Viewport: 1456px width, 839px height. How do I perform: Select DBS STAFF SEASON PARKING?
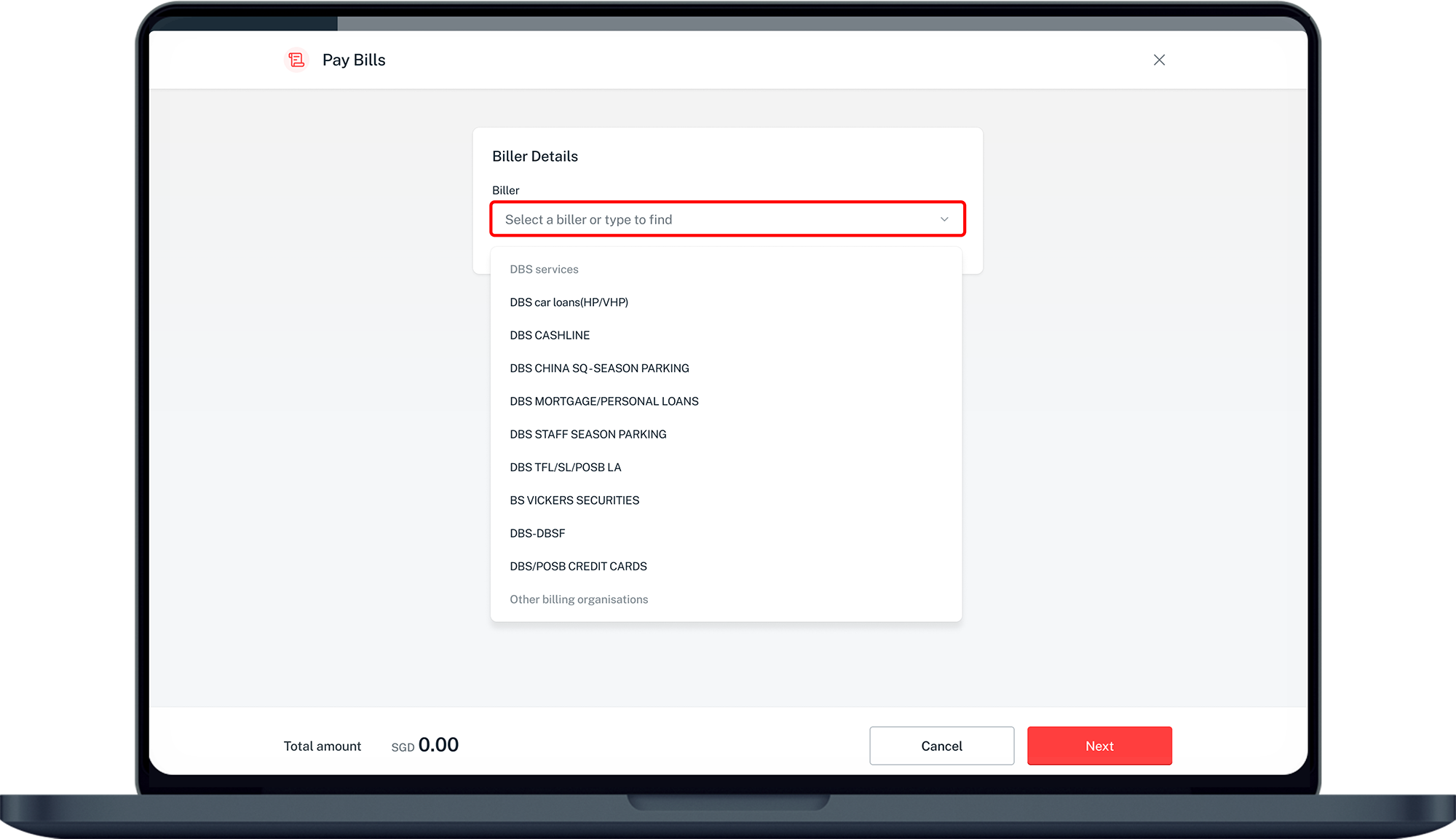coord(588,434)
